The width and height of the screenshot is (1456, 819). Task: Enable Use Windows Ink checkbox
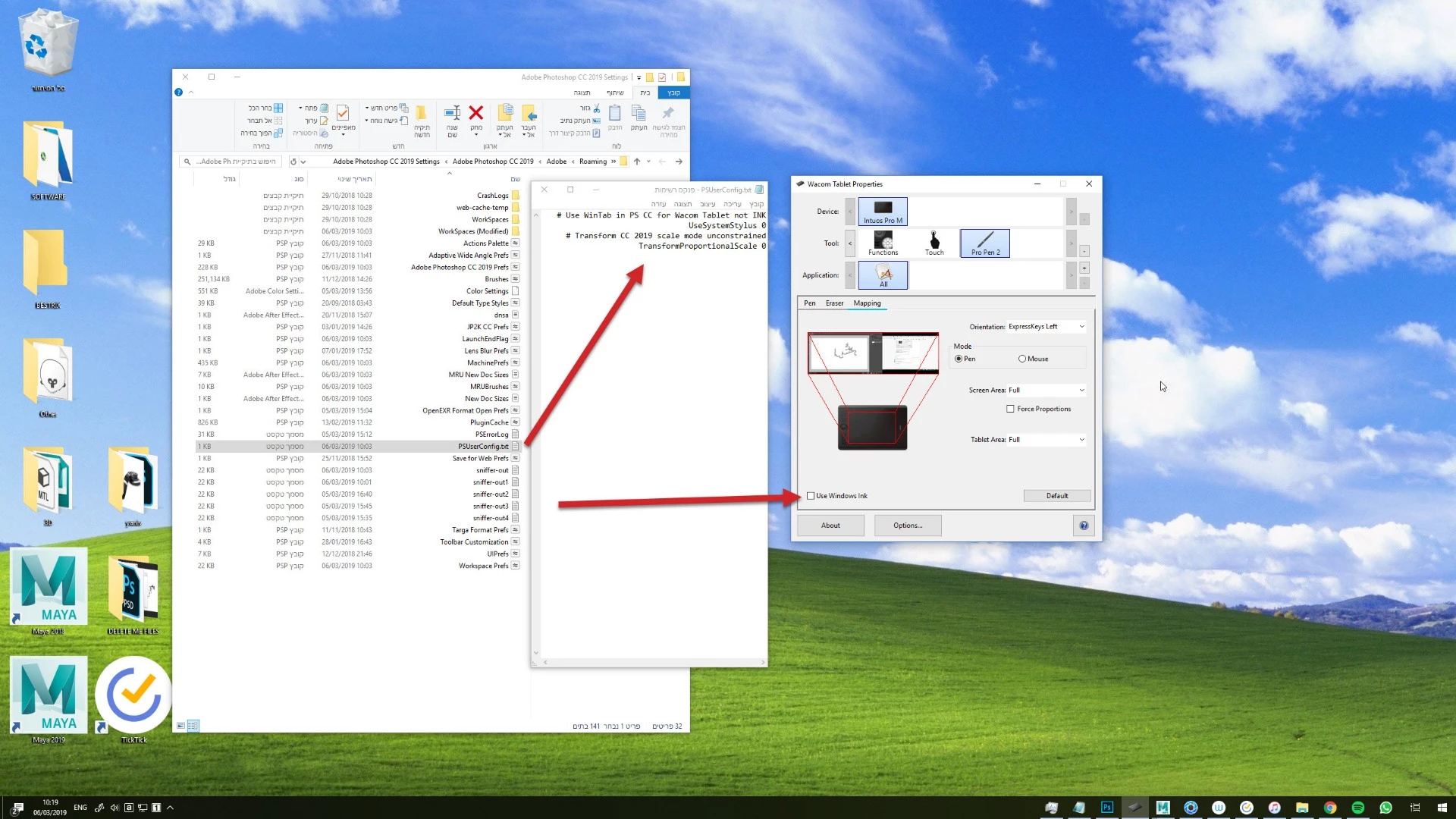pos(811,496)
